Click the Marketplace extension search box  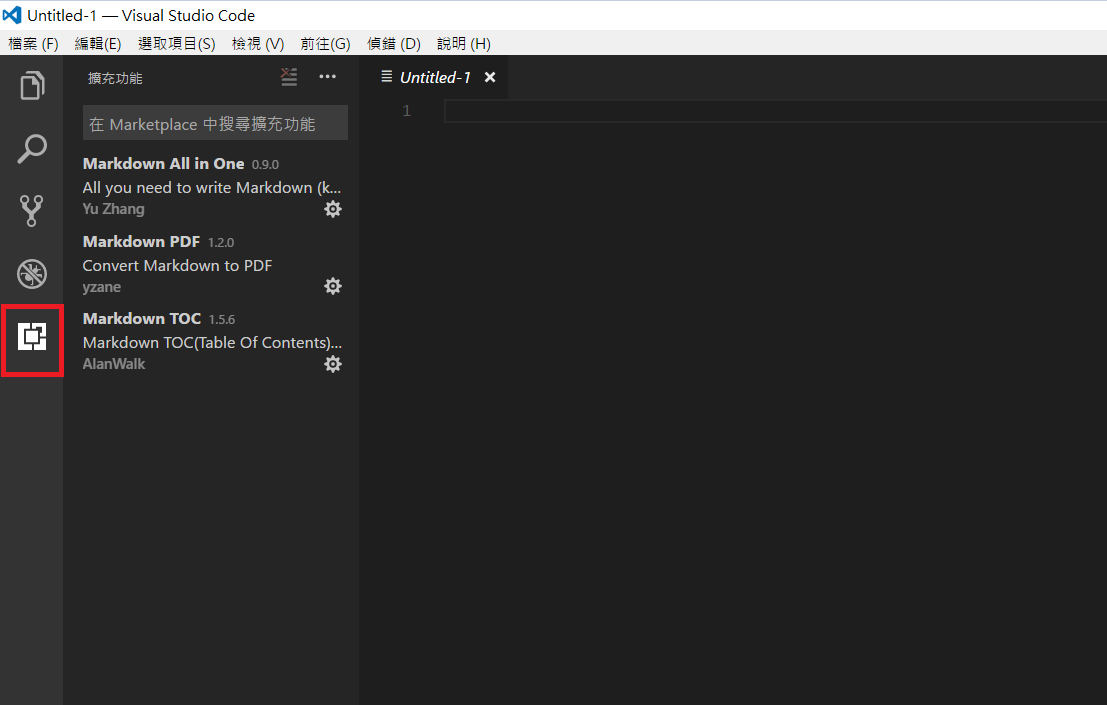[x=215, y=123]
